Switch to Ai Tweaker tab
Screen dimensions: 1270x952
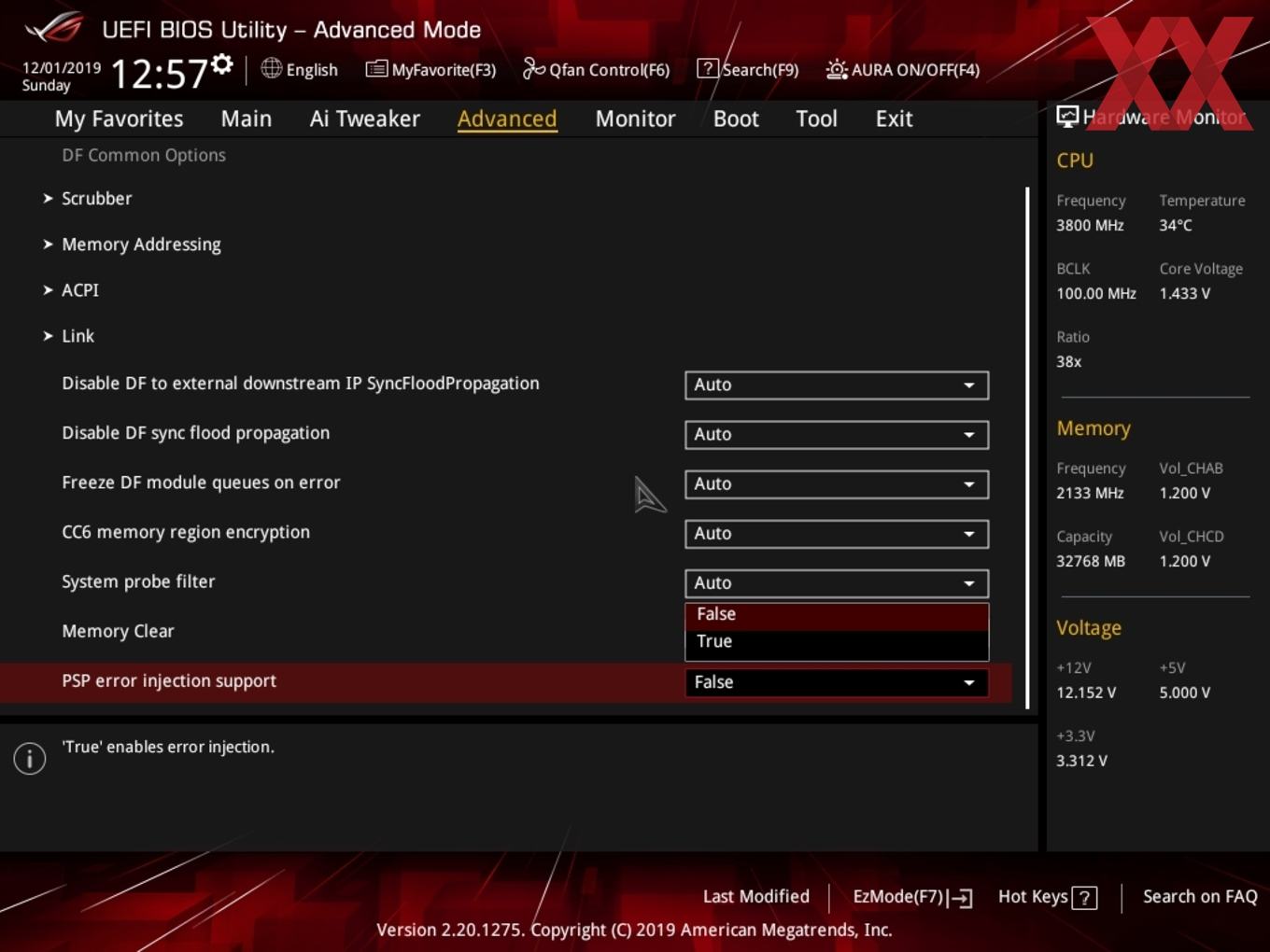pyautogui.click(x=365, y=119)
